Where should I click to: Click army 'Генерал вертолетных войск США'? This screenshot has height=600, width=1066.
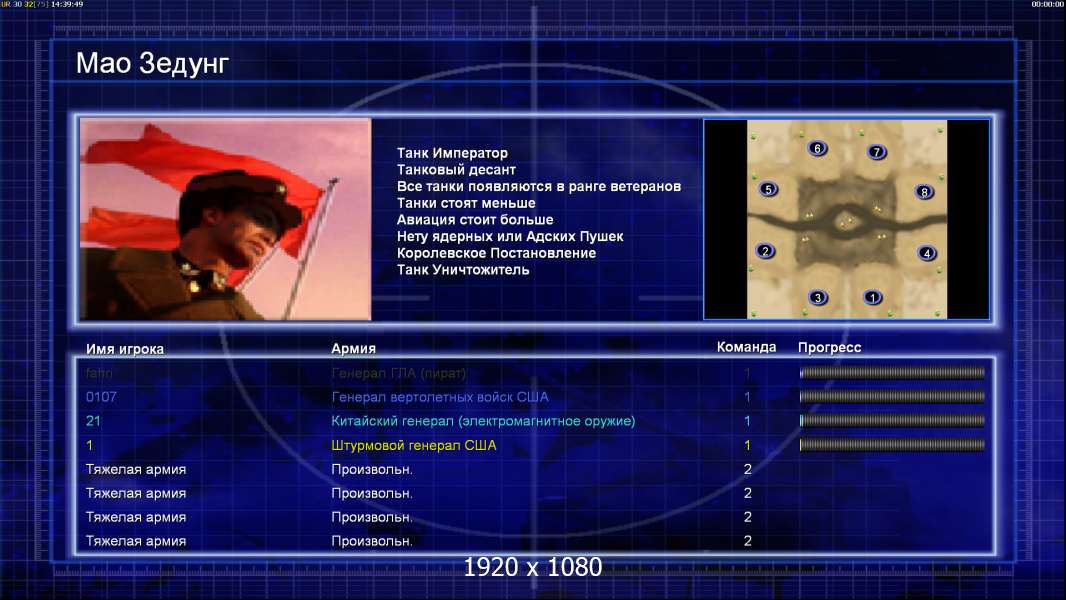pyautogui.click(x=440, y=397)
